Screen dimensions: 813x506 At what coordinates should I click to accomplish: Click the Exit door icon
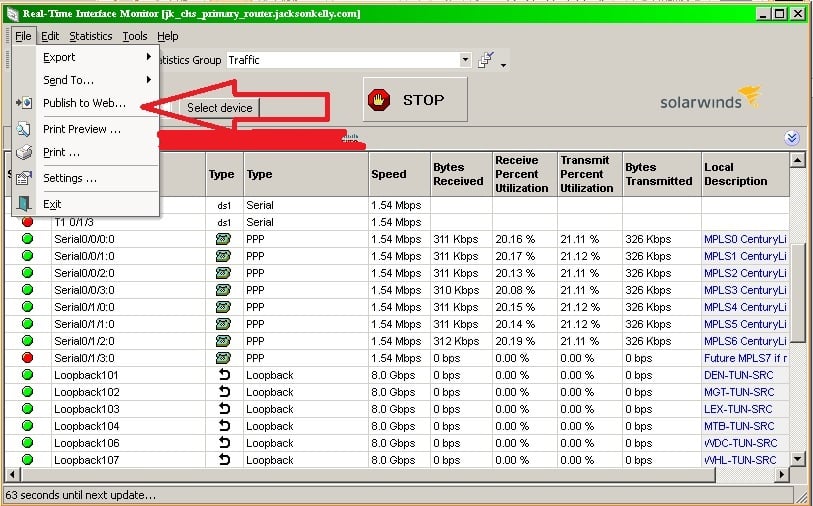click(24, 204)
